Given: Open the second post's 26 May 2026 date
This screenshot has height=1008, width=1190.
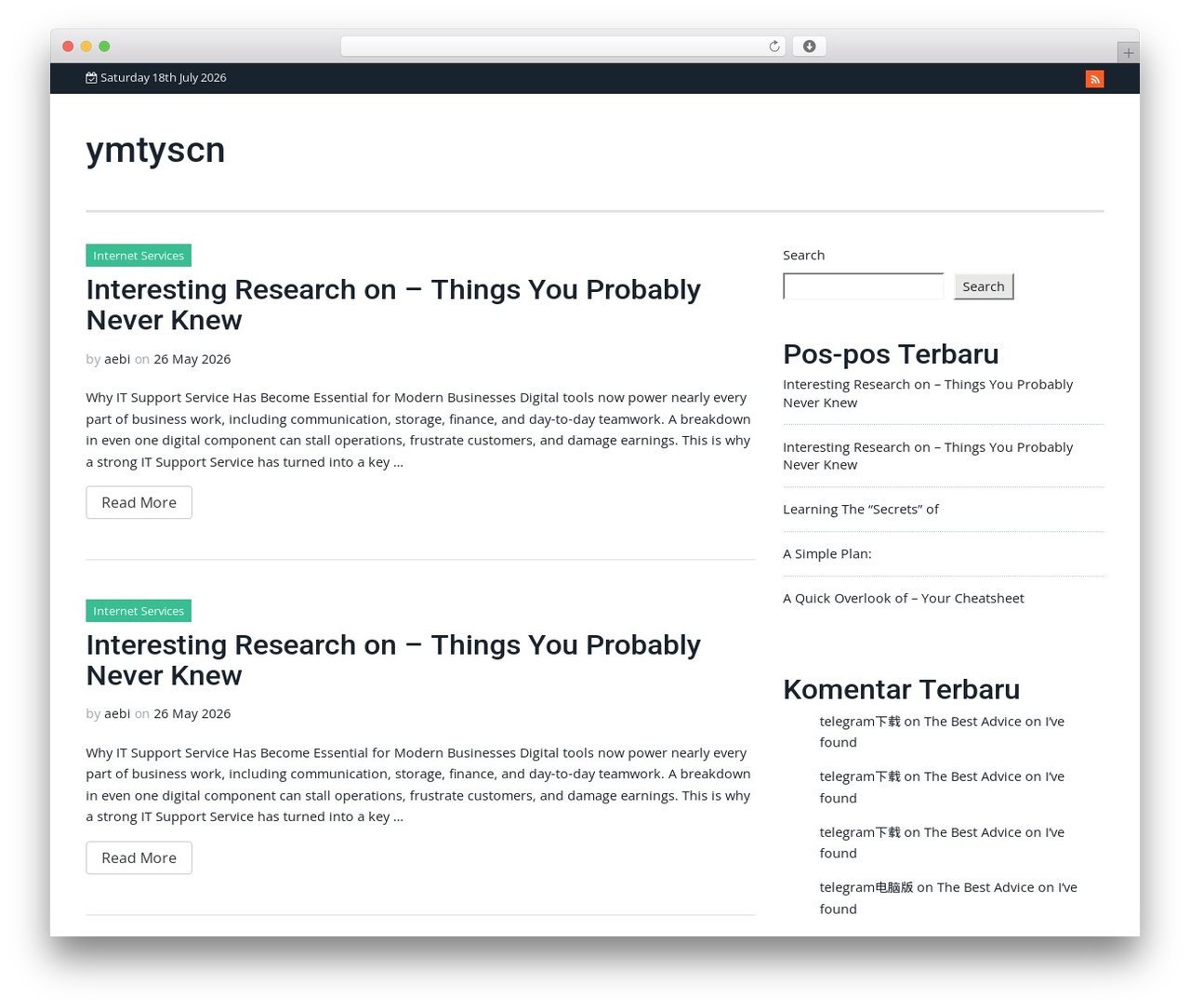Looking at the screenshot, I should (x=192, y=714).
